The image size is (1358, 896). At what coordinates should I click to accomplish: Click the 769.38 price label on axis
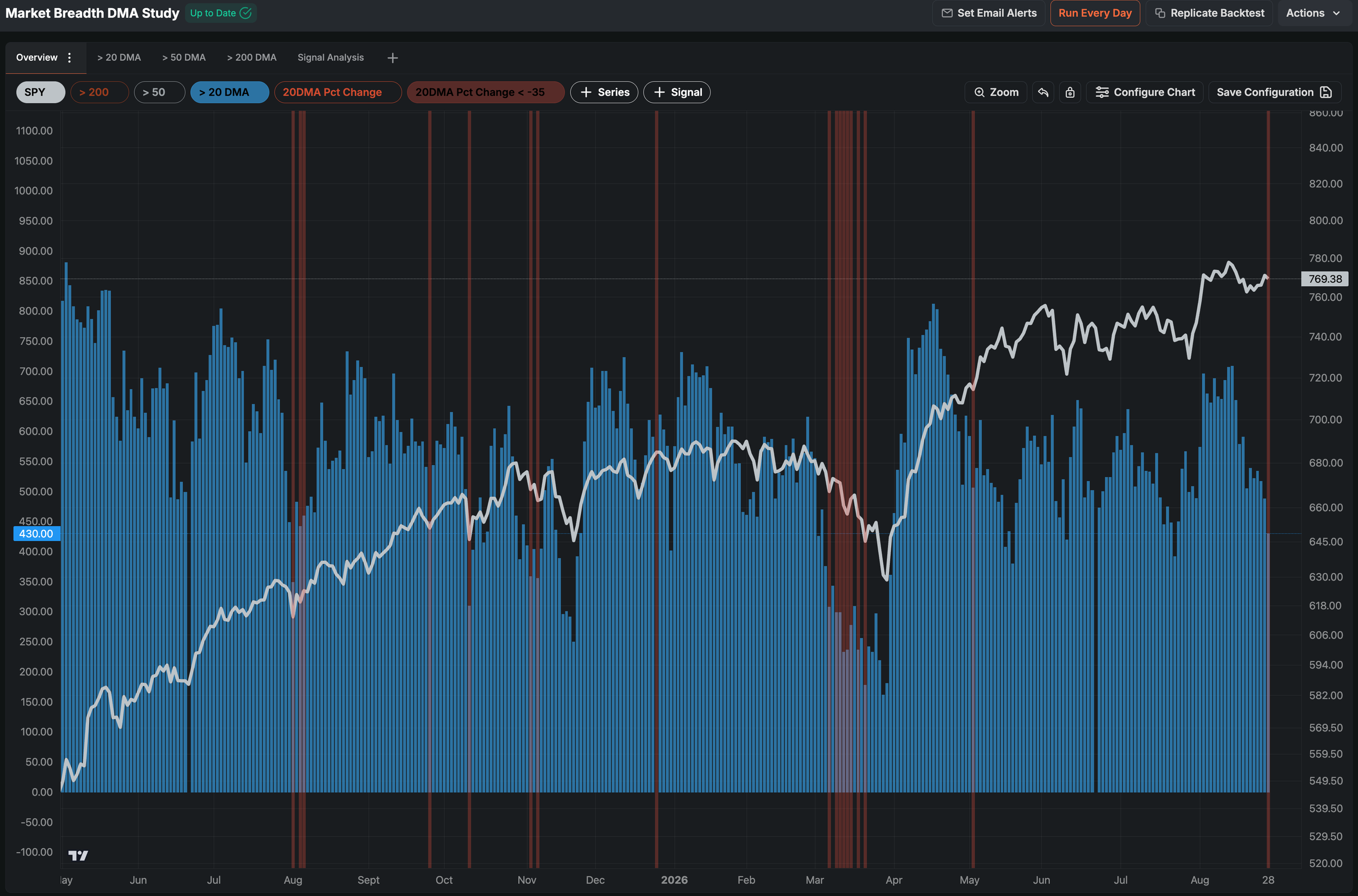click(1325, 279)
